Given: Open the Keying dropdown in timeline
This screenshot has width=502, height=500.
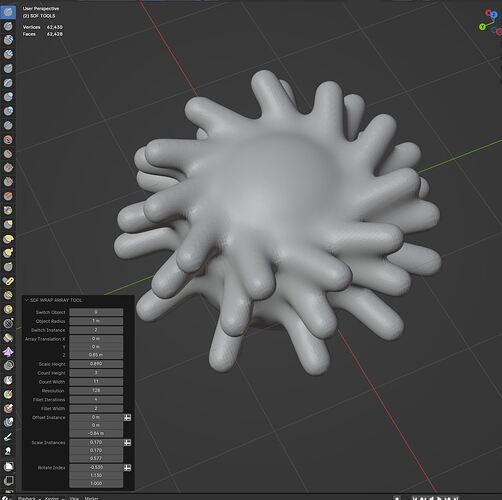Looking at the screenshot, I should [x=54, y=498].
